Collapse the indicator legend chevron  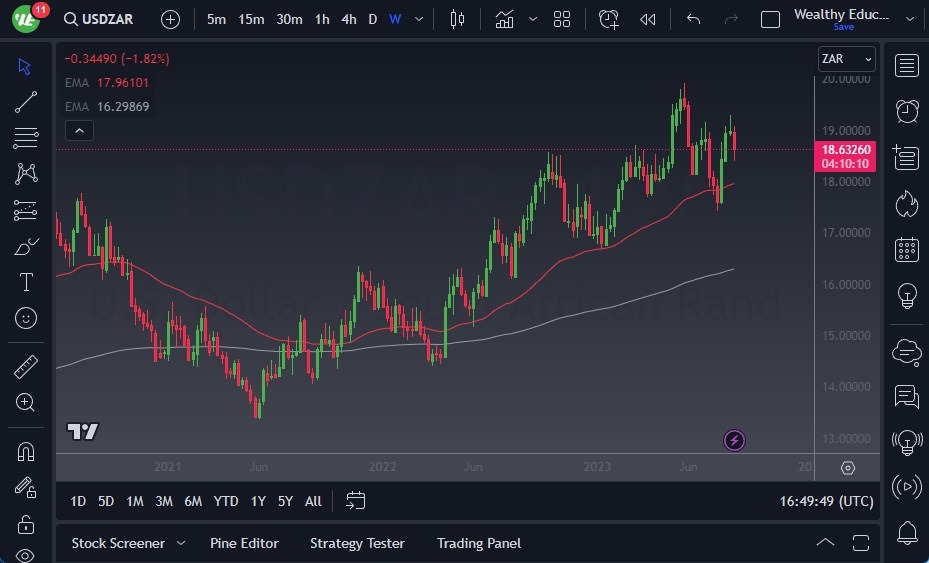(78, 130)
